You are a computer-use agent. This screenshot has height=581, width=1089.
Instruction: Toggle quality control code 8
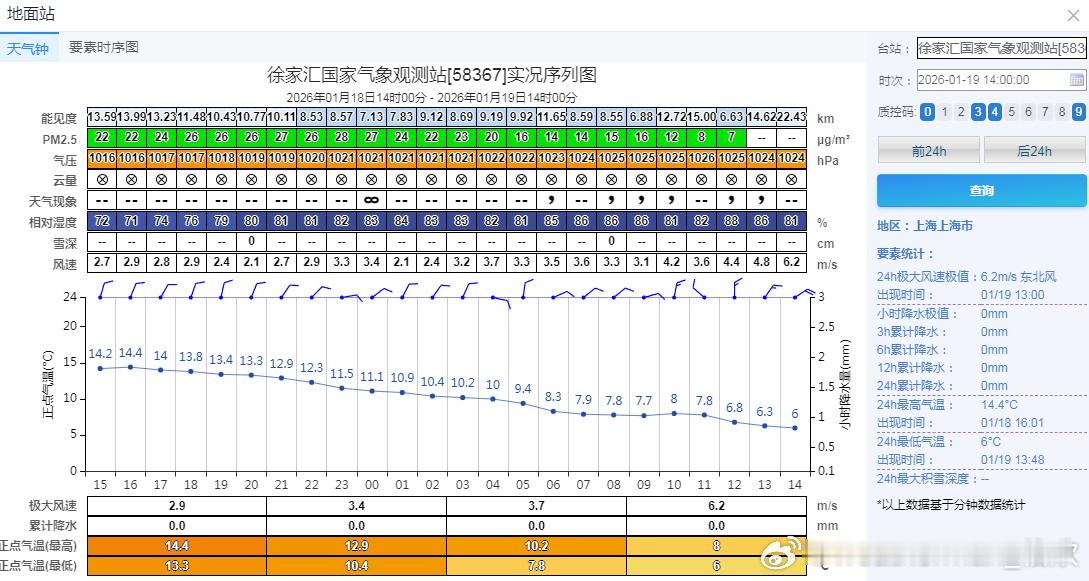point(1062,112)
